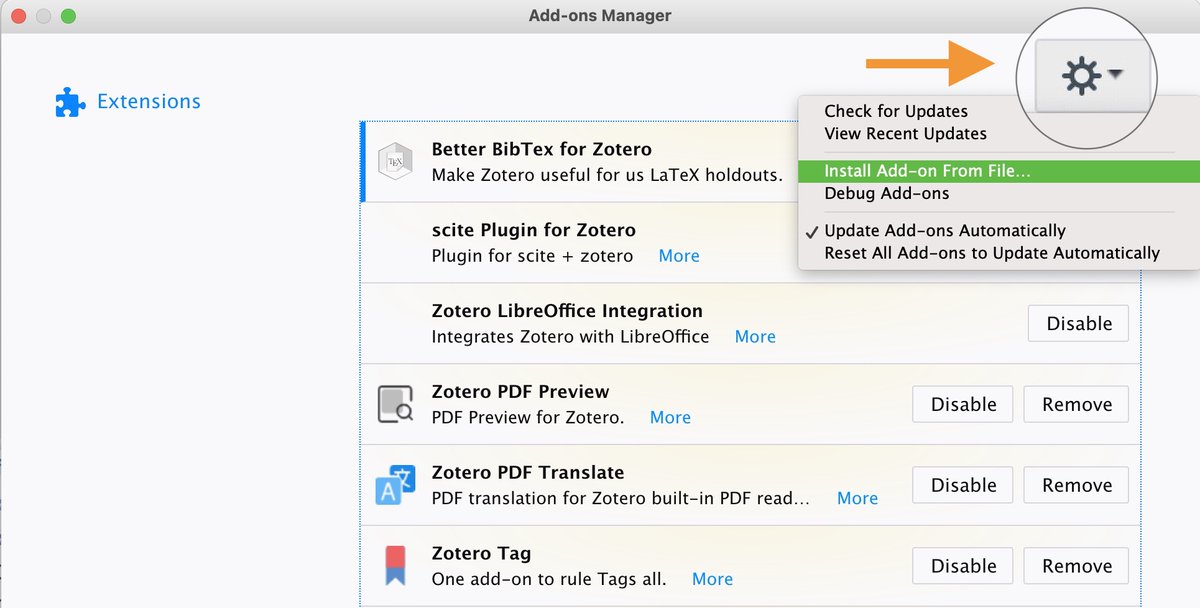This screenshot has height=608, width=1200.
Task: Click the orange arrow pointing at the gear
Action: pos(930,62)
